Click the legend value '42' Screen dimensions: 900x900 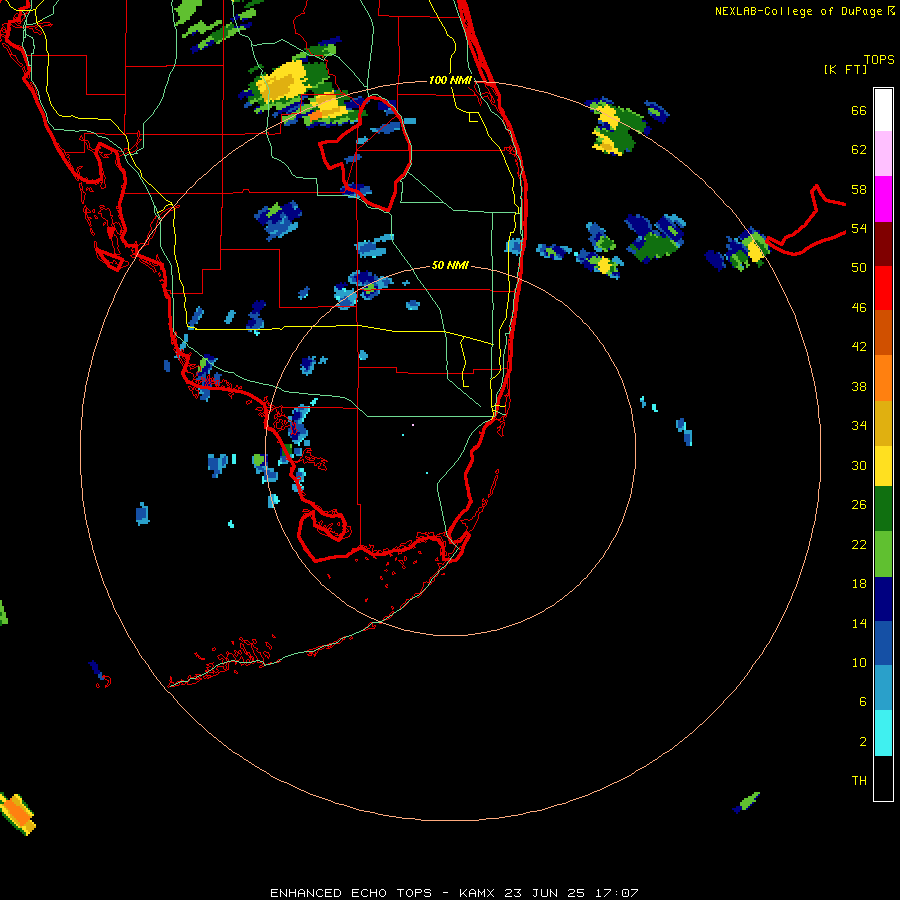pyautogui.click(x=859, y=347)
